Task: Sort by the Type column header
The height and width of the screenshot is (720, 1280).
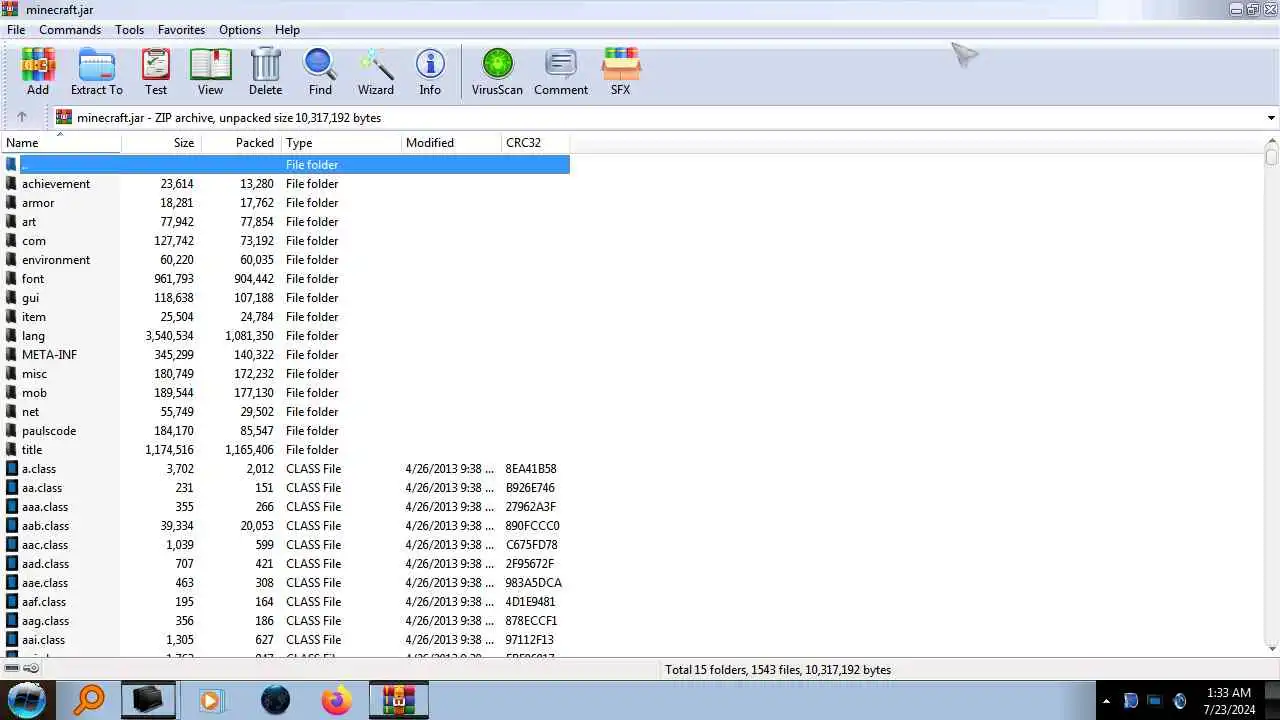Action: click(341, 143)
